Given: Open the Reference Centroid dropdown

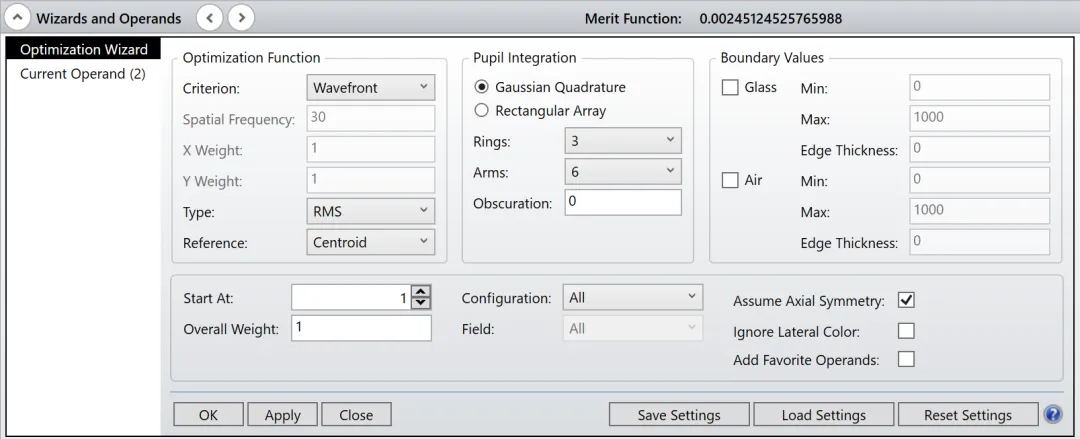Looking at the screenshot, I should pyautogui.click(x=369, y=242).
